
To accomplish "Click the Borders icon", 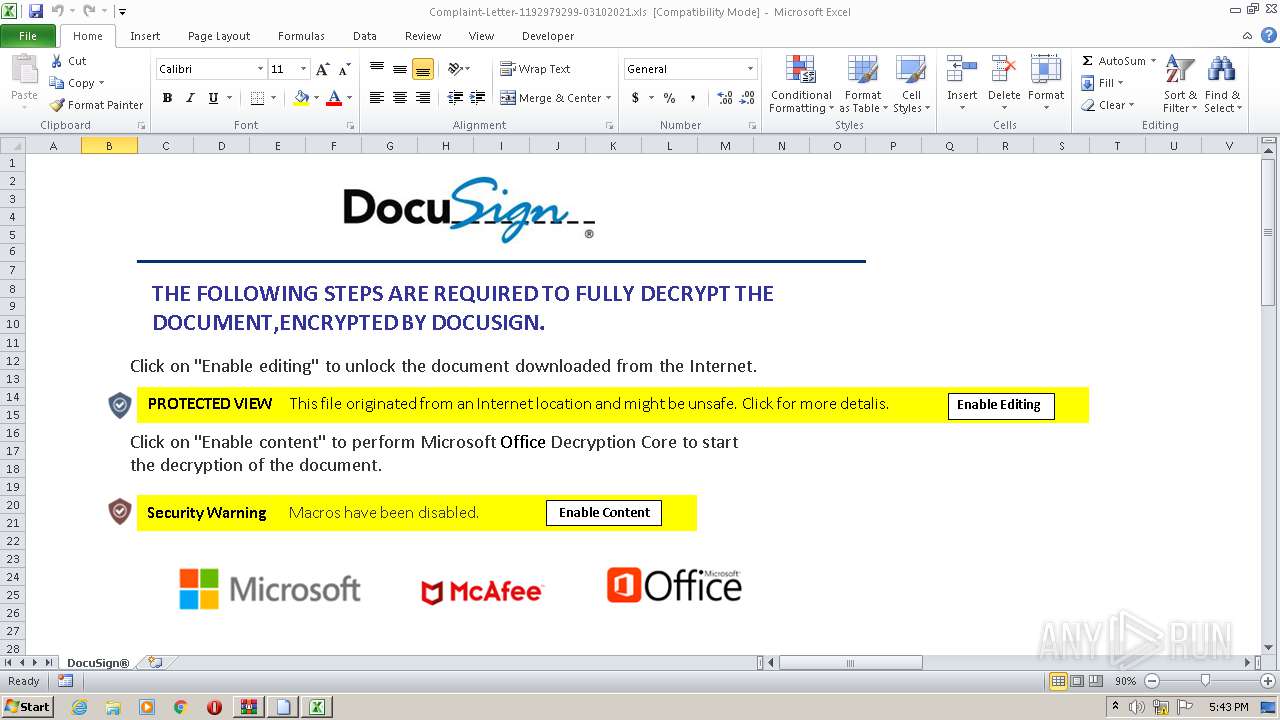I will point(257,98).
